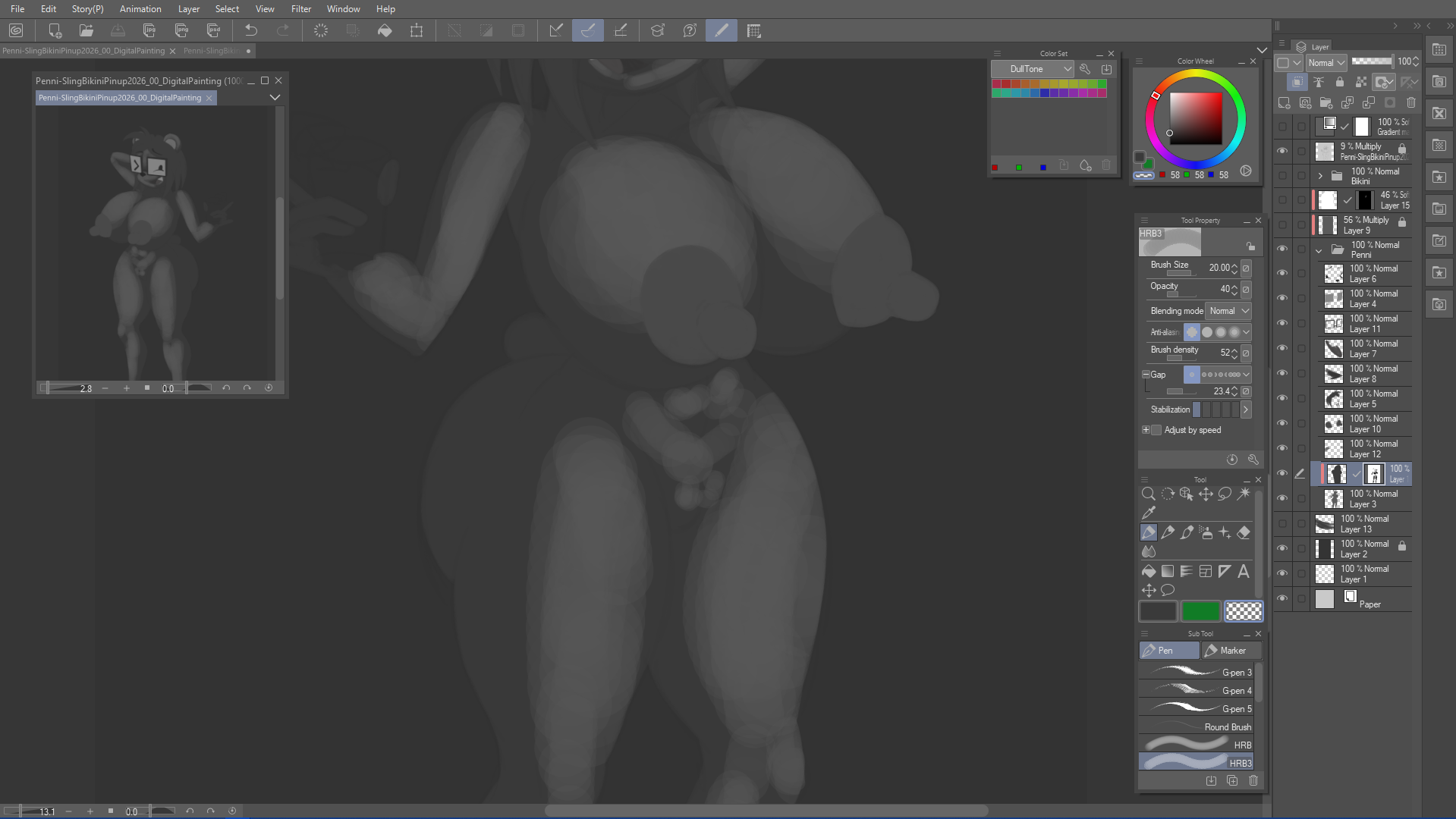This screenshot has height=819, width=1456.
Task: Enable the Adjust by speed checkbox
Action: pos(1156,430)
